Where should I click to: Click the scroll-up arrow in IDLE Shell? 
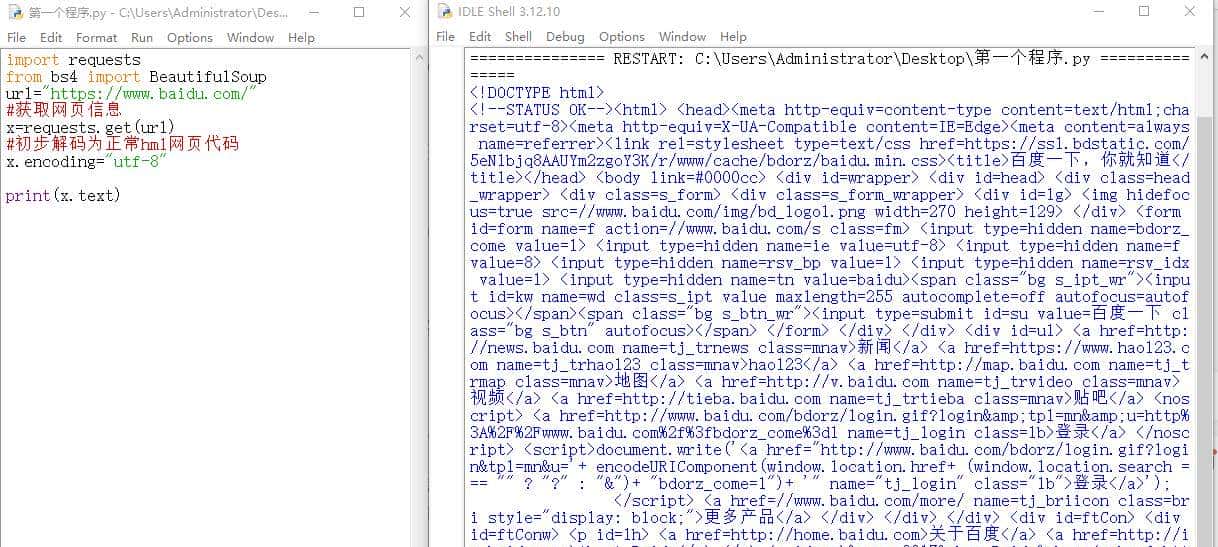1203,56
